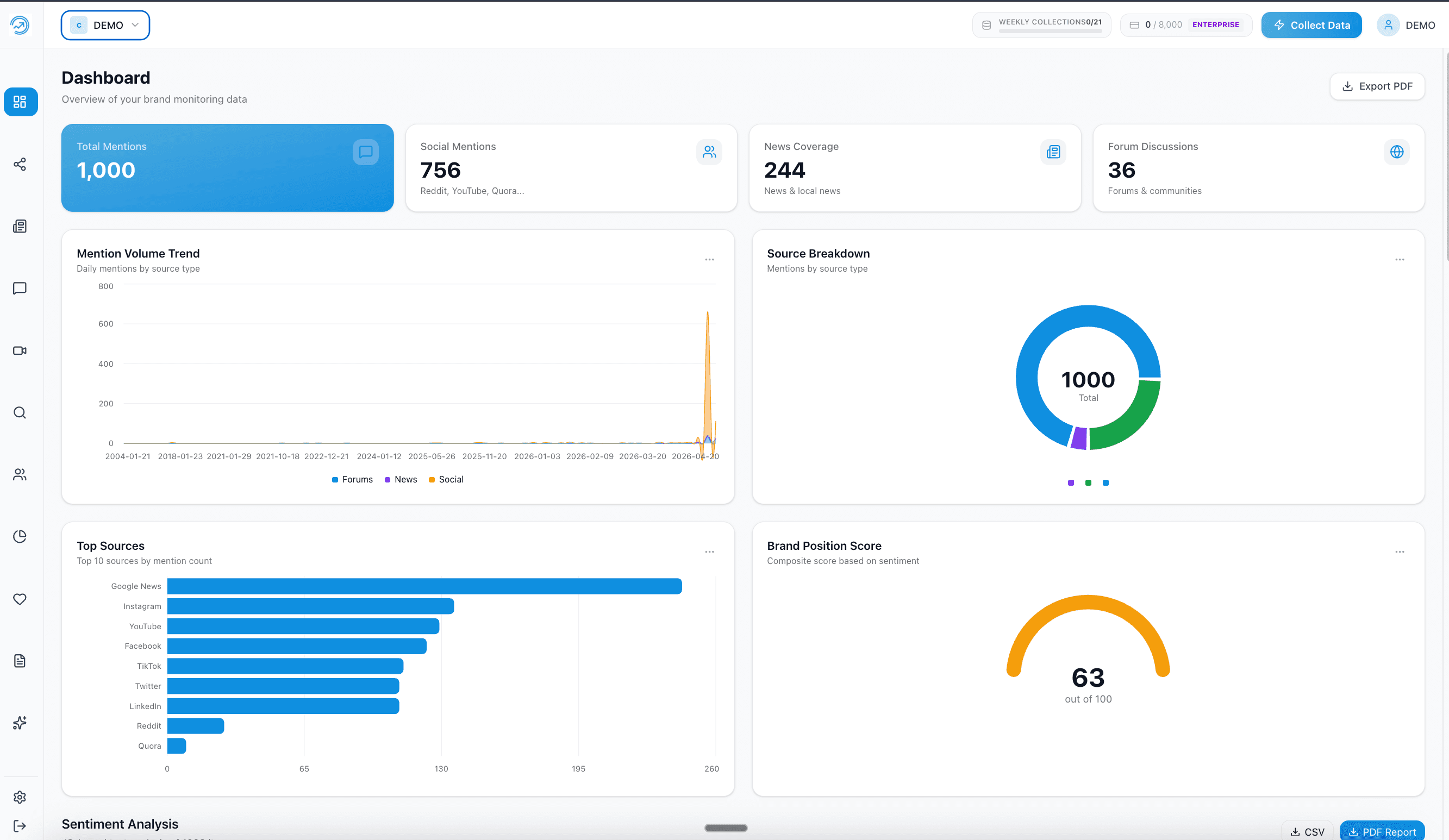Image resolution: width=1449 pixels, height=840 pixels.
Task: Click the DEMO user avatar icon
Action: click(1388, 25)
